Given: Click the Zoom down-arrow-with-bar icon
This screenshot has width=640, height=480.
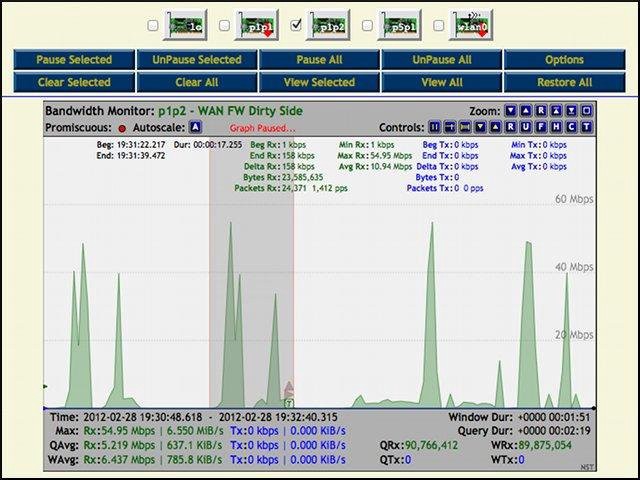Looking at the screenshot, I should [571, 111].
